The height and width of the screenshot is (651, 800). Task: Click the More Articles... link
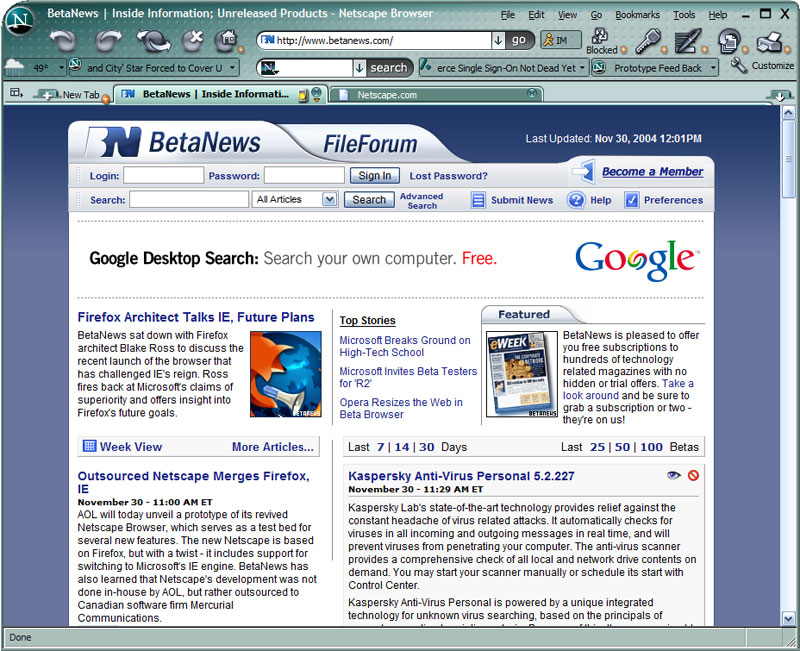coord(272,446)
